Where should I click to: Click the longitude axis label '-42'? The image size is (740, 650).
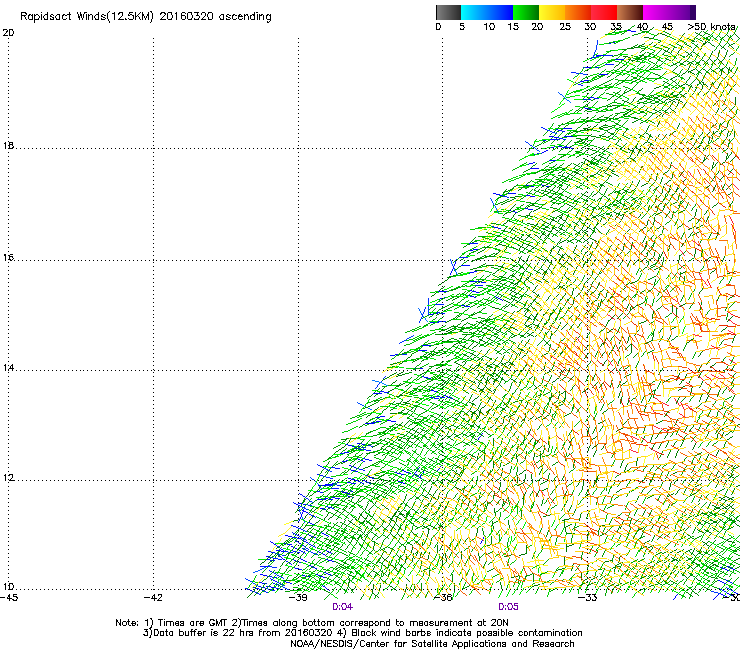[153, 598]
